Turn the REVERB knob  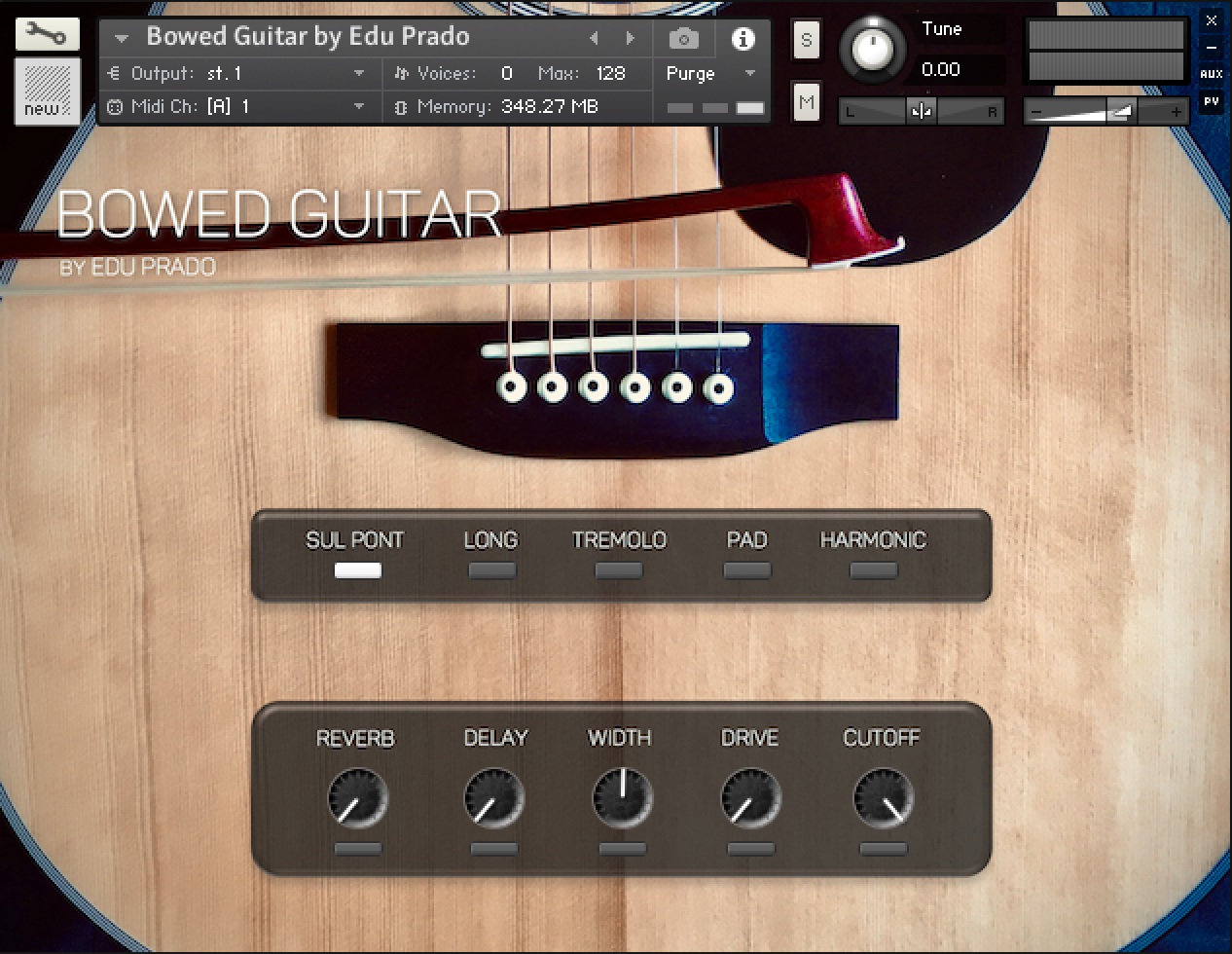pyautogui.click(x=356, y=796)
